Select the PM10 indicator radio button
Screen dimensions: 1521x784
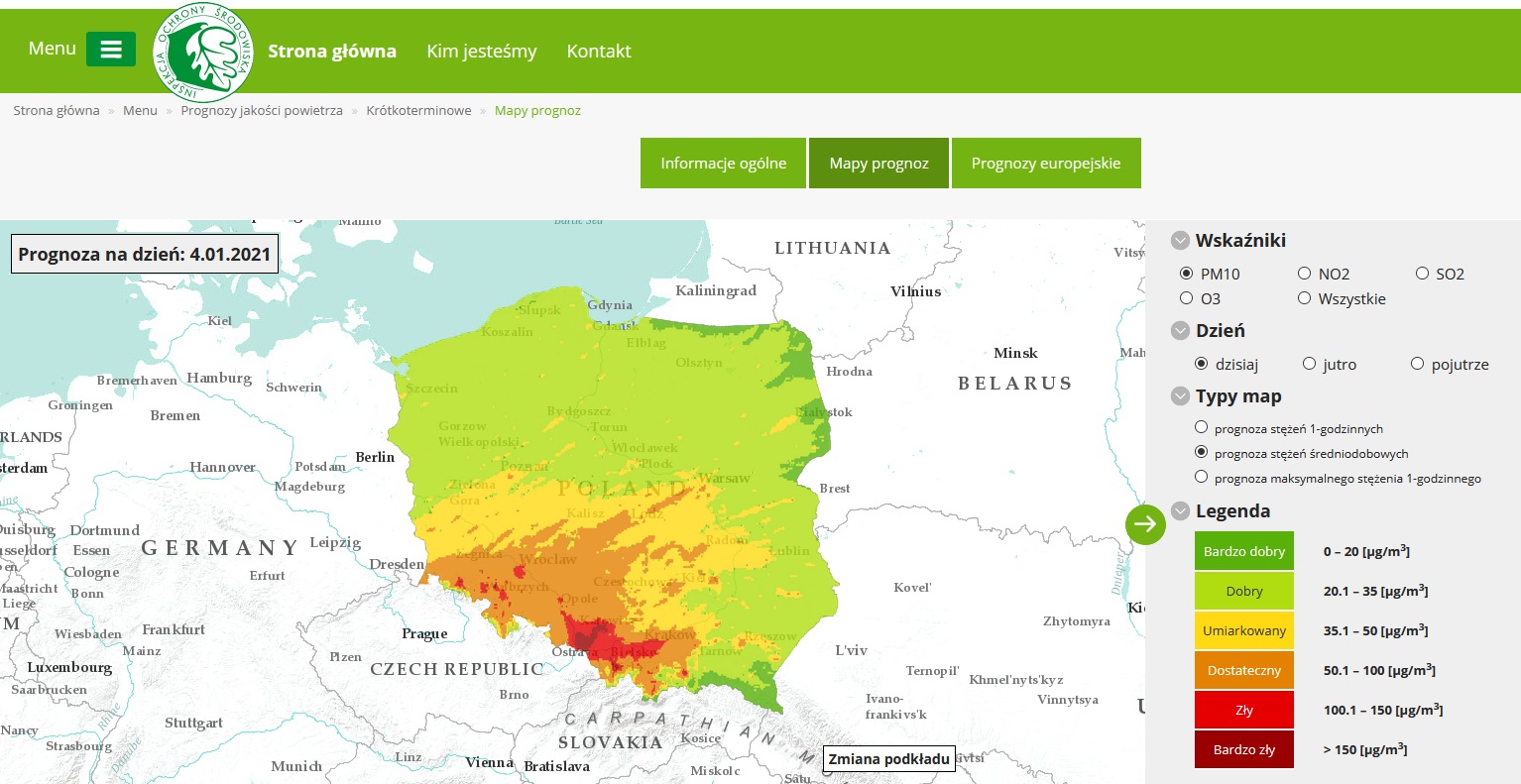(1187, 273)
